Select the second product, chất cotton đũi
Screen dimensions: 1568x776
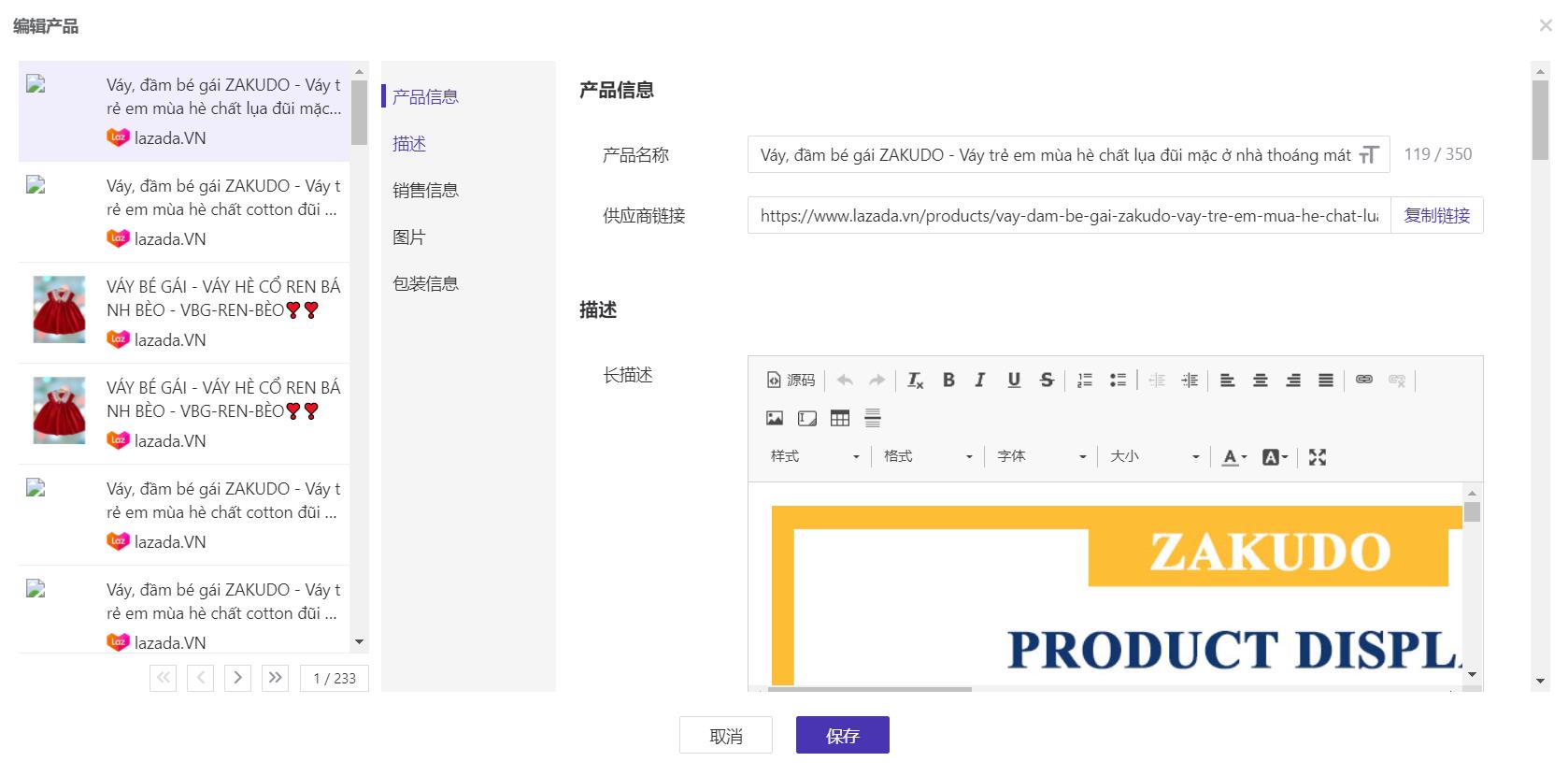tap(184, 212)
